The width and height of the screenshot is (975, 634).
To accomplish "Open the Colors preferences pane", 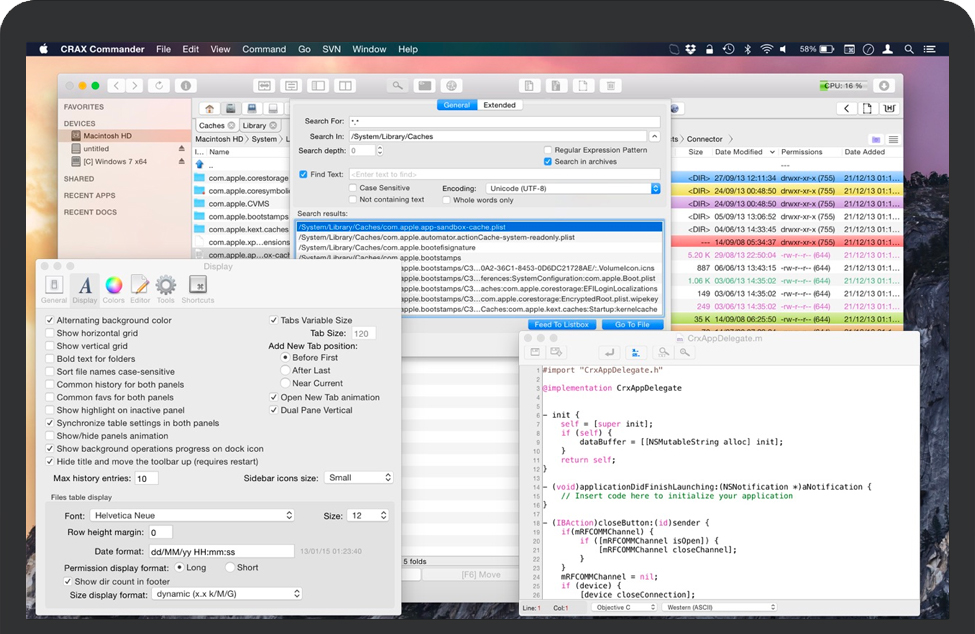I will click(114, 288).
